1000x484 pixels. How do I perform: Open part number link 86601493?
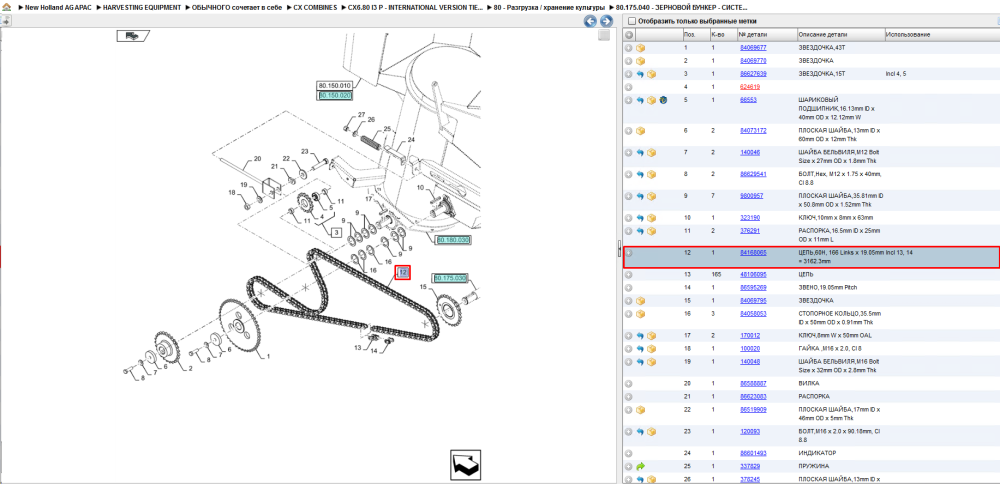point(753,453)
